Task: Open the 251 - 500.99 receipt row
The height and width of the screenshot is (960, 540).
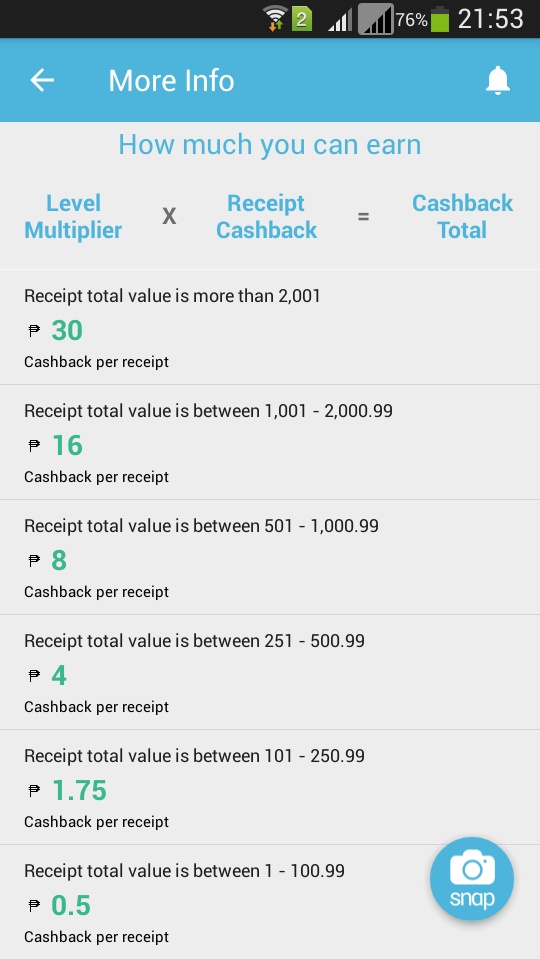Action: click(x=270, y=673)
